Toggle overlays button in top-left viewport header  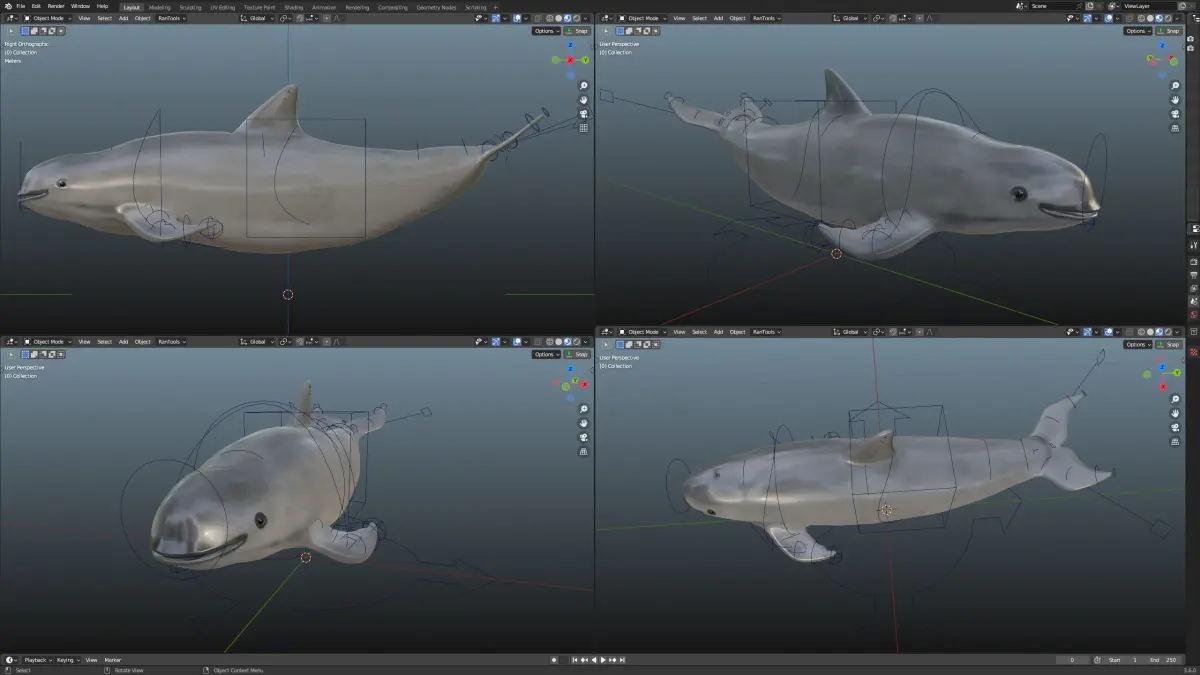coord(517,18)
